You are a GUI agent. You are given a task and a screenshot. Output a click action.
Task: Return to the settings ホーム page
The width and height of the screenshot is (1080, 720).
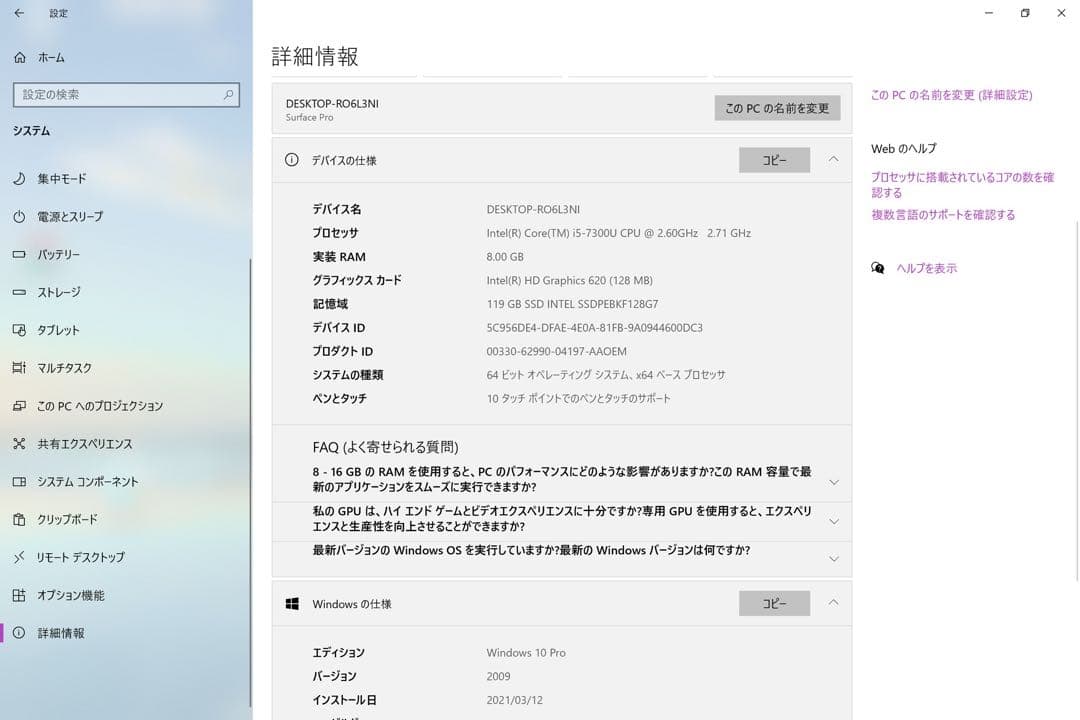[43, 57]
